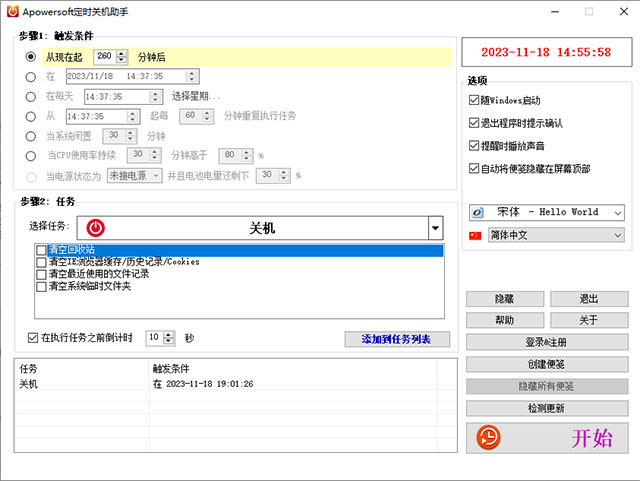640x481 pixels.
Task: Adjust the 260 minutes stepper
Action: click(122, 56)
